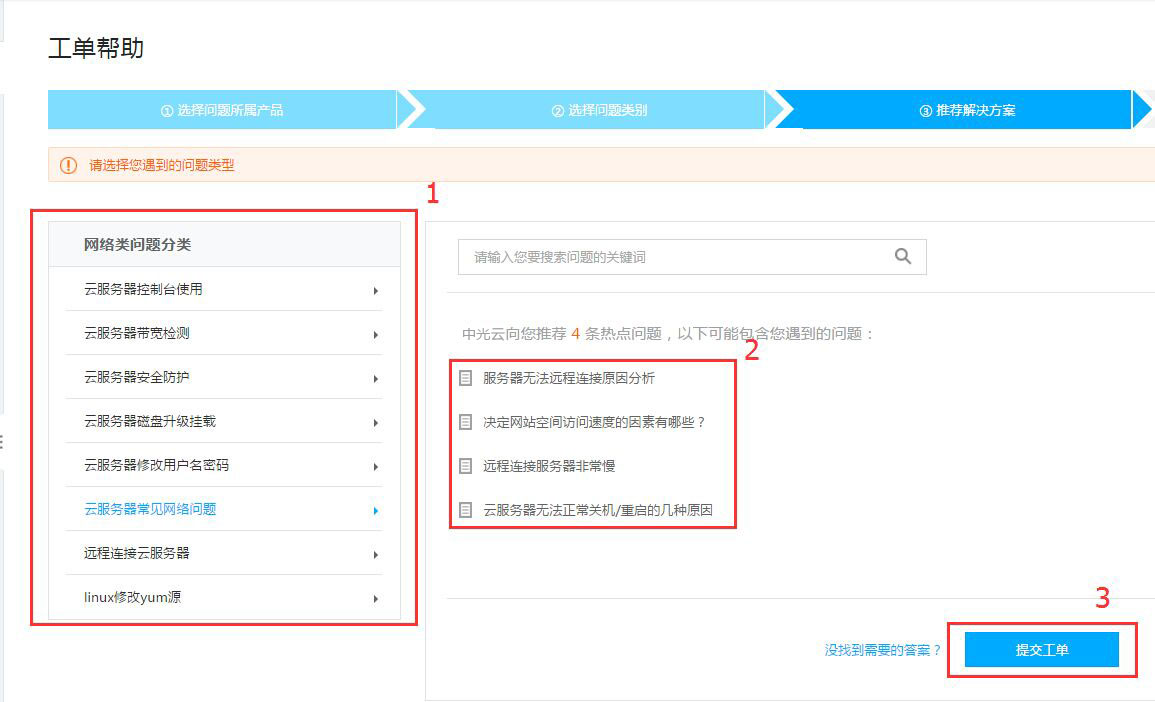Expand arrow for linux修改yum源
The width and height of the screenshot is (1155, 702).
376,599
